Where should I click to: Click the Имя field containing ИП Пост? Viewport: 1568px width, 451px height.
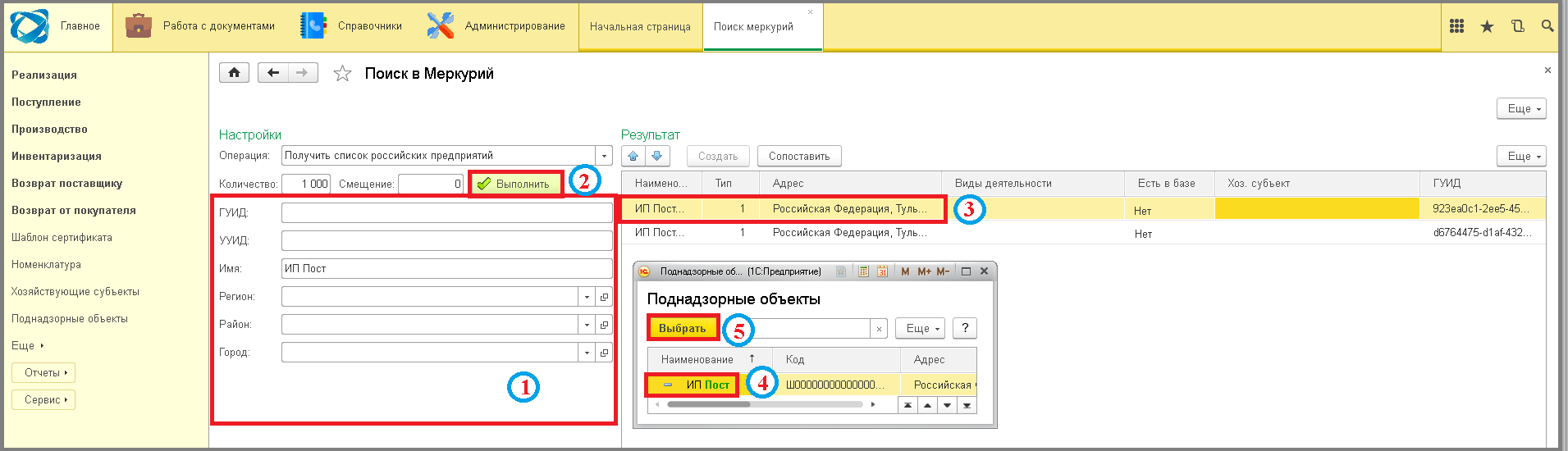[446, 268]
